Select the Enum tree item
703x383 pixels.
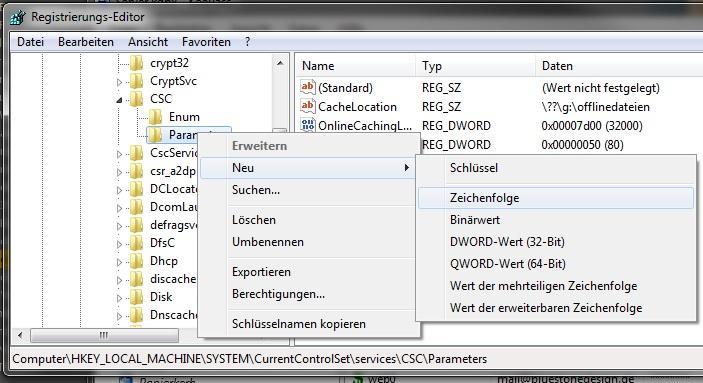tap(184, 117)
